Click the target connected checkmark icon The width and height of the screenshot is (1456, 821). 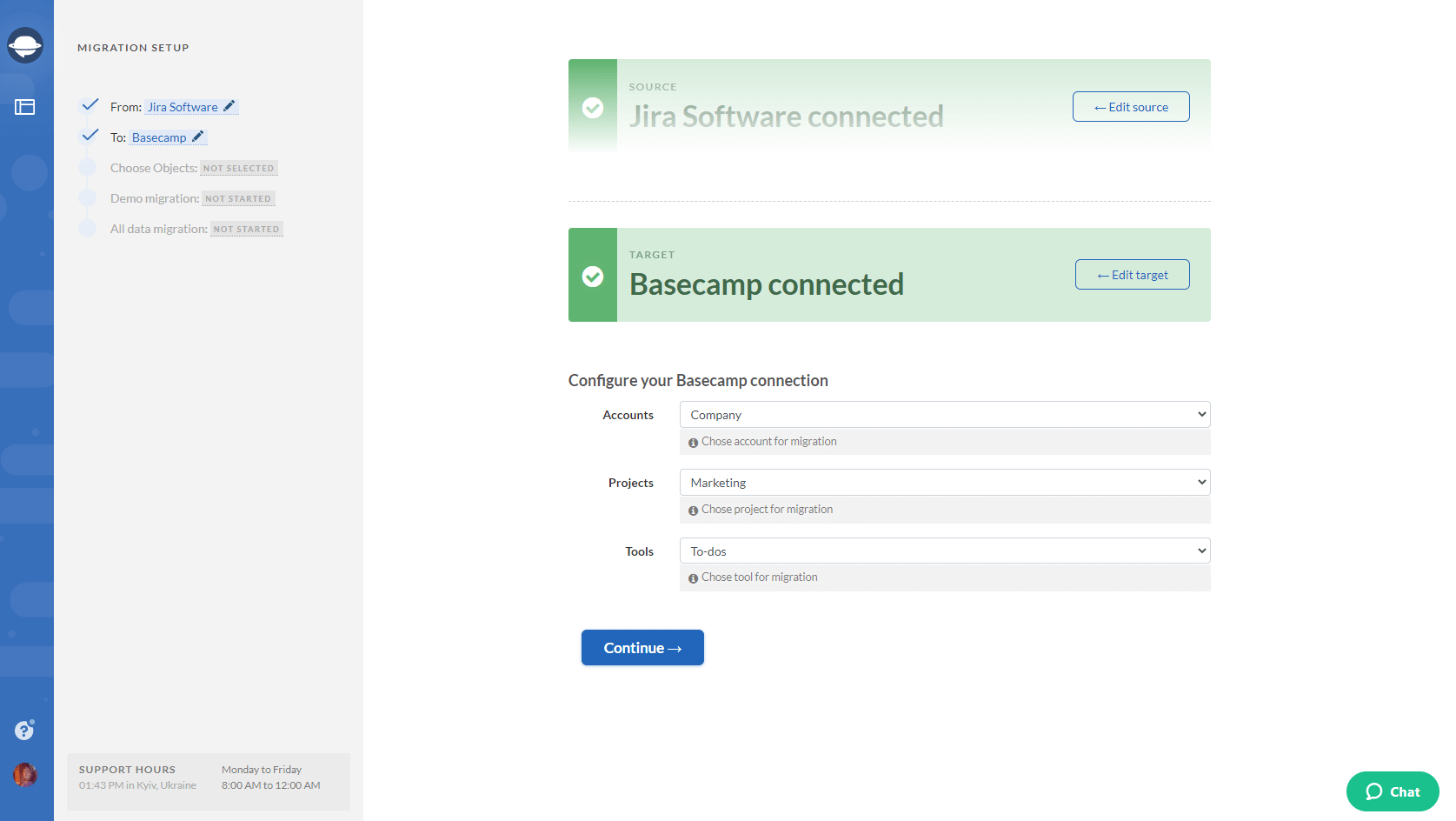click(593, 276)
